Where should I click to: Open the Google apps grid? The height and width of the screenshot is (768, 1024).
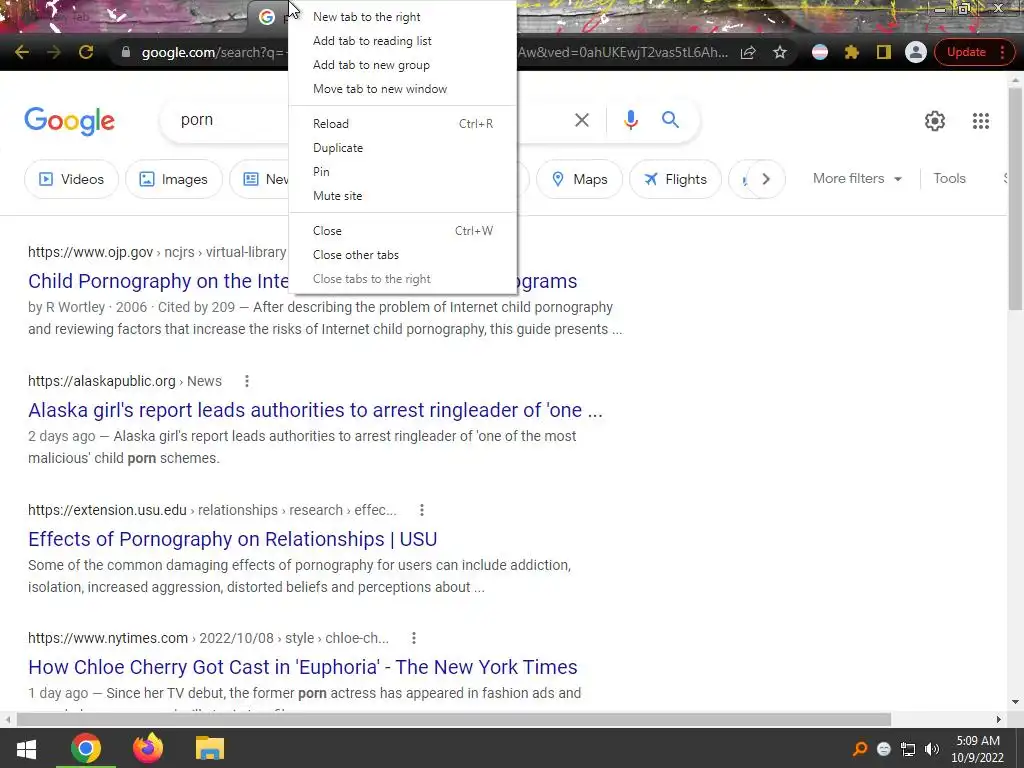pyautogui.click(x=980, y=121)
